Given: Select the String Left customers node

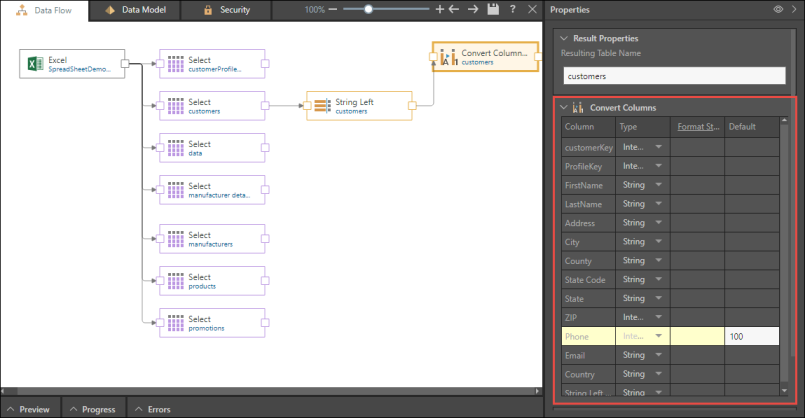Looking at the screenshot, I should pyautogui.click(x=359, y=106).
